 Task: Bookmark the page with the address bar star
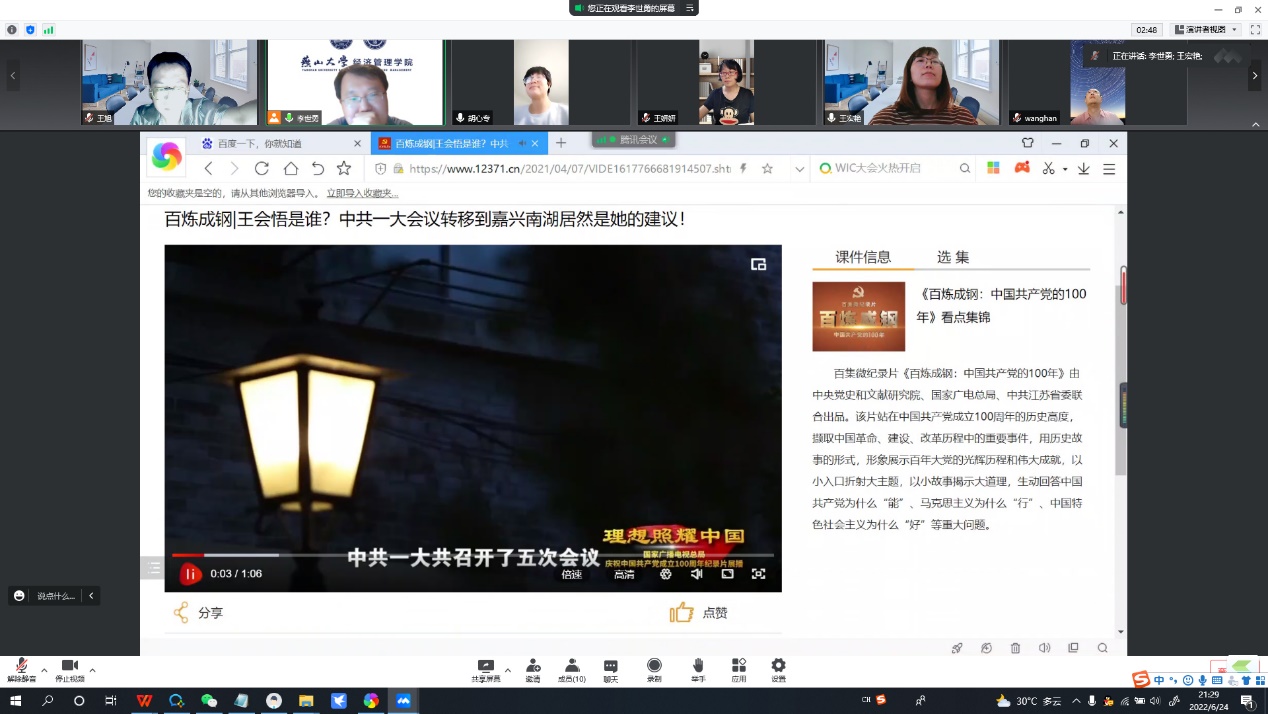pos(767,169)
